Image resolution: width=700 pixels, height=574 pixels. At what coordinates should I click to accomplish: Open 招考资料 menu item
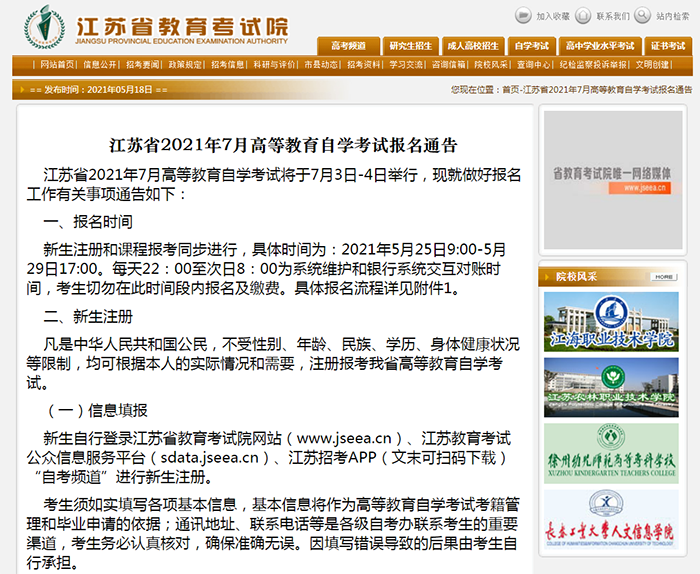point(364,65)
